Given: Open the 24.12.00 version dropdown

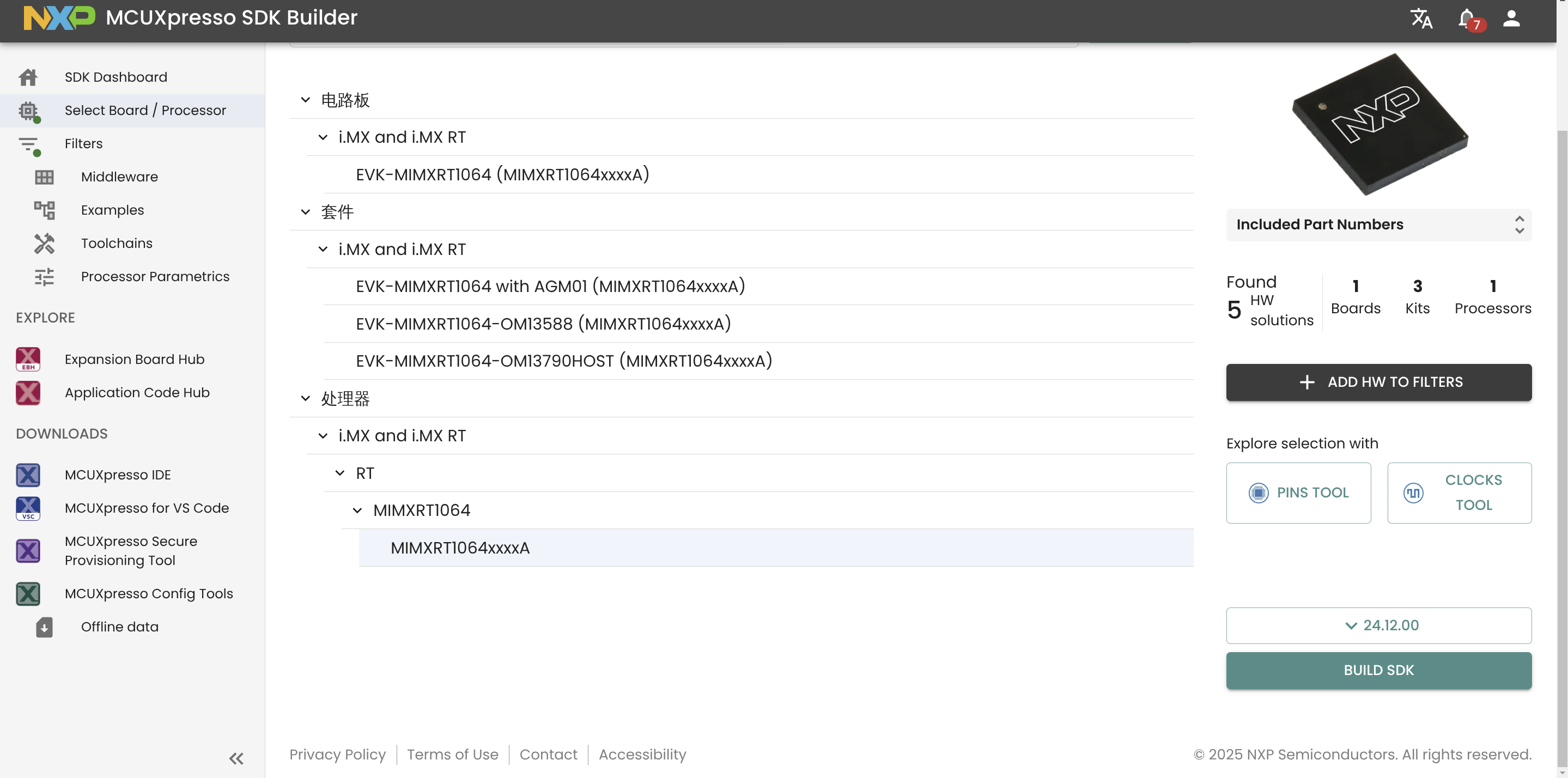Looking at the screenshot, I should coord(1379,625).
